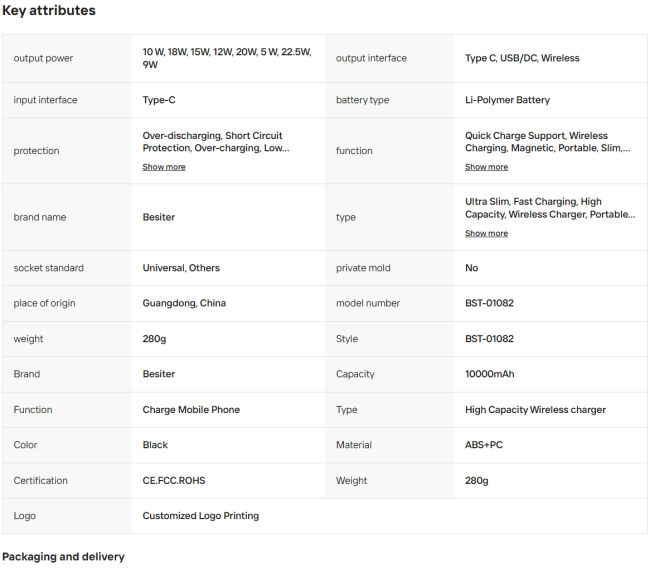Expand protection details with Show more
Image resolution: width=650 pixels, height=571 pixels.
(x=164, y=167)
